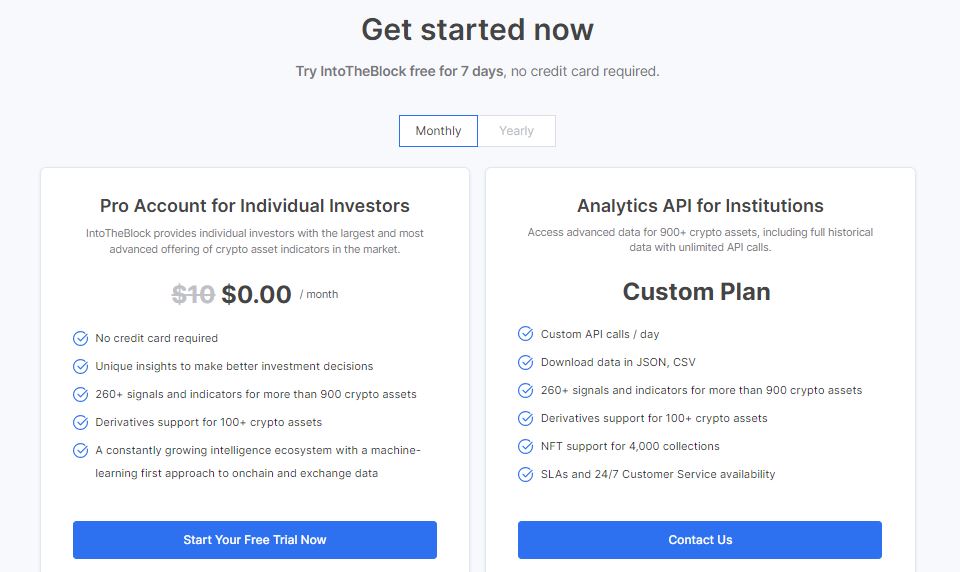Image resolution: width=960 pixels, height=572 pixels.
Task: Click the Contact Us button
Action: point(700,540)
